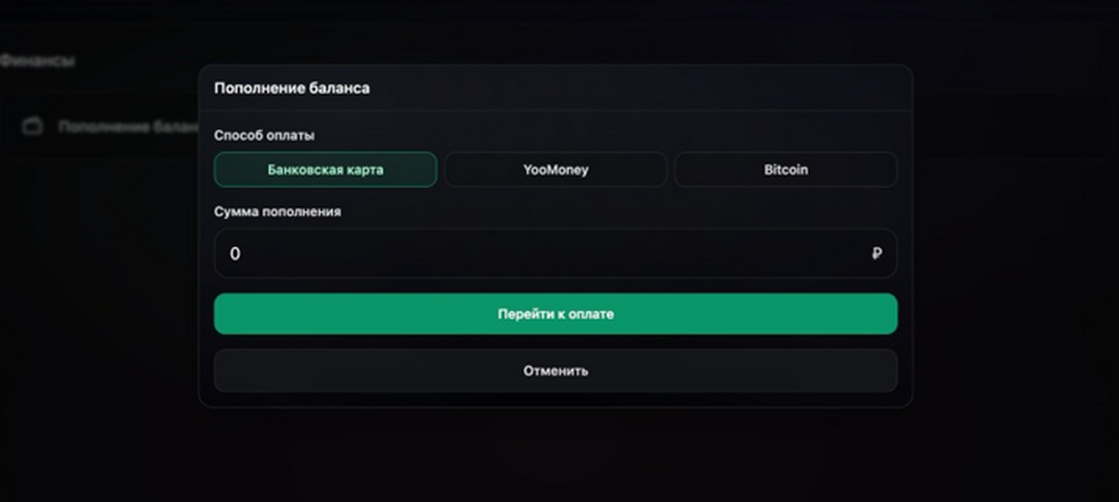1119x502 pixels.
Task: Click the Сумма пополнения label text
Action: pos(277,212)
